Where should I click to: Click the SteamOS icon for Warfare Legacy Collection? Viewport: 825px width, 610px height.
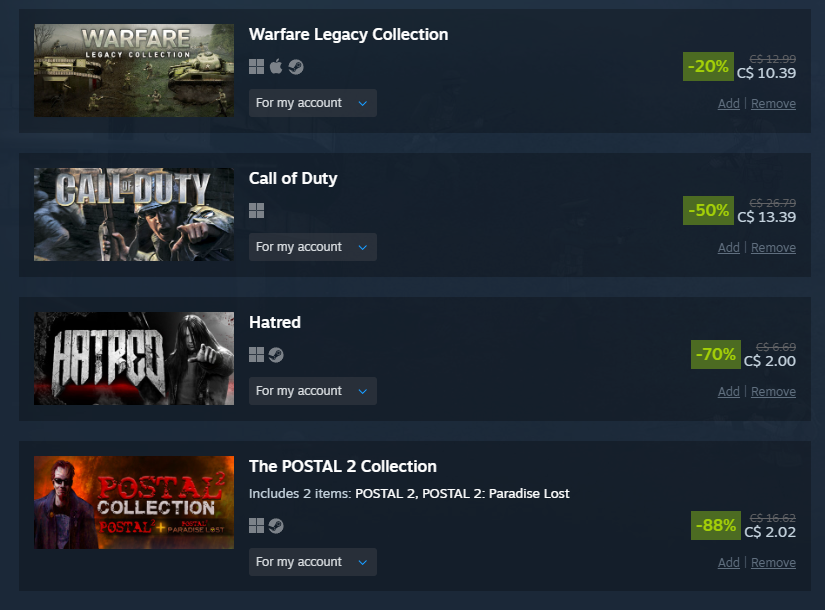[x=296, y=67]
